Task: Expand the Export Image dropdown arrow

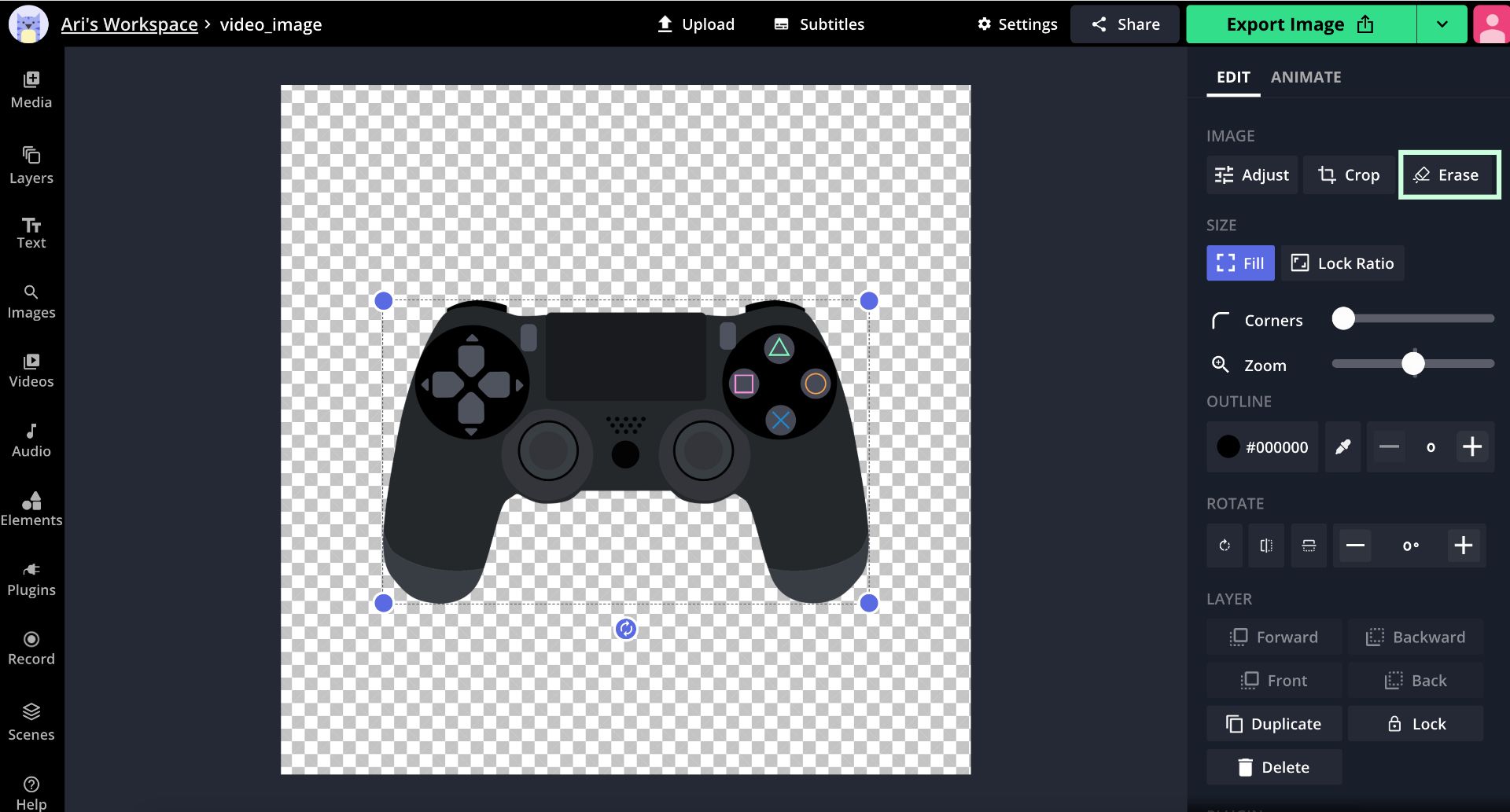Action: (x=1442, y=24)
